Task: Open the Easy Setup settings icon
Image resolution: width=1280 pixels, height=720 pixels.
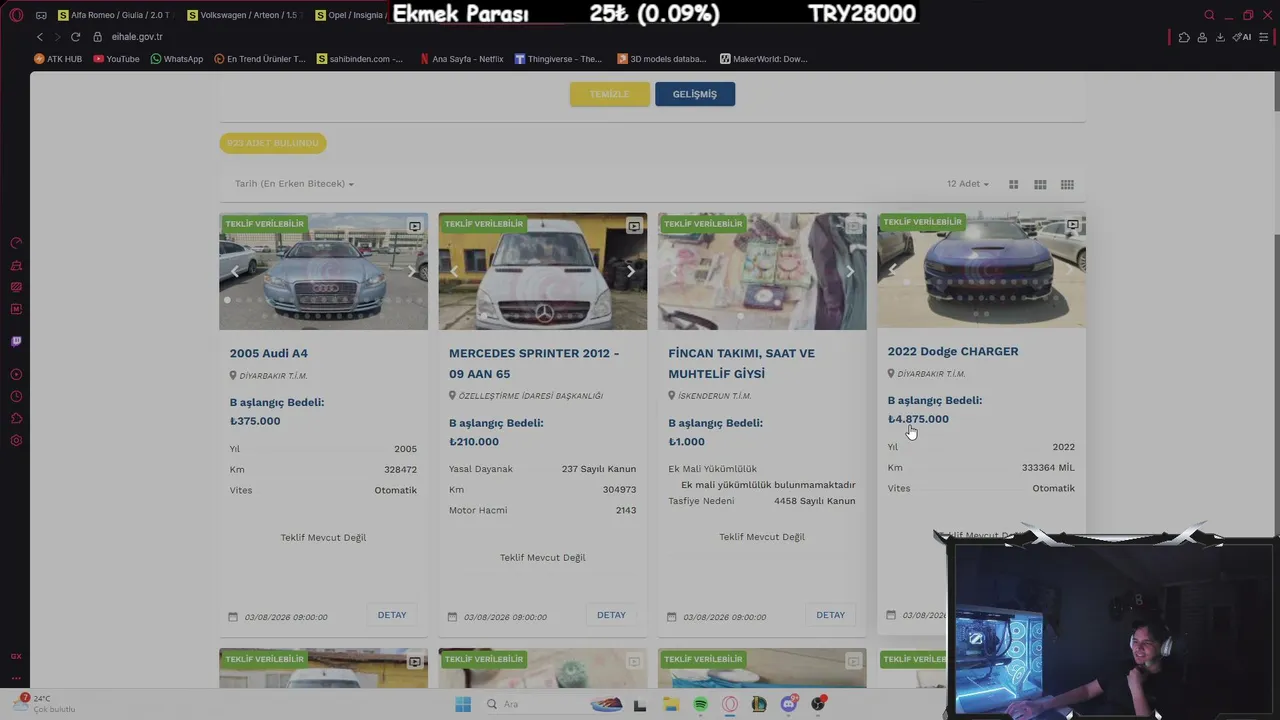Action: point(1265,37)
